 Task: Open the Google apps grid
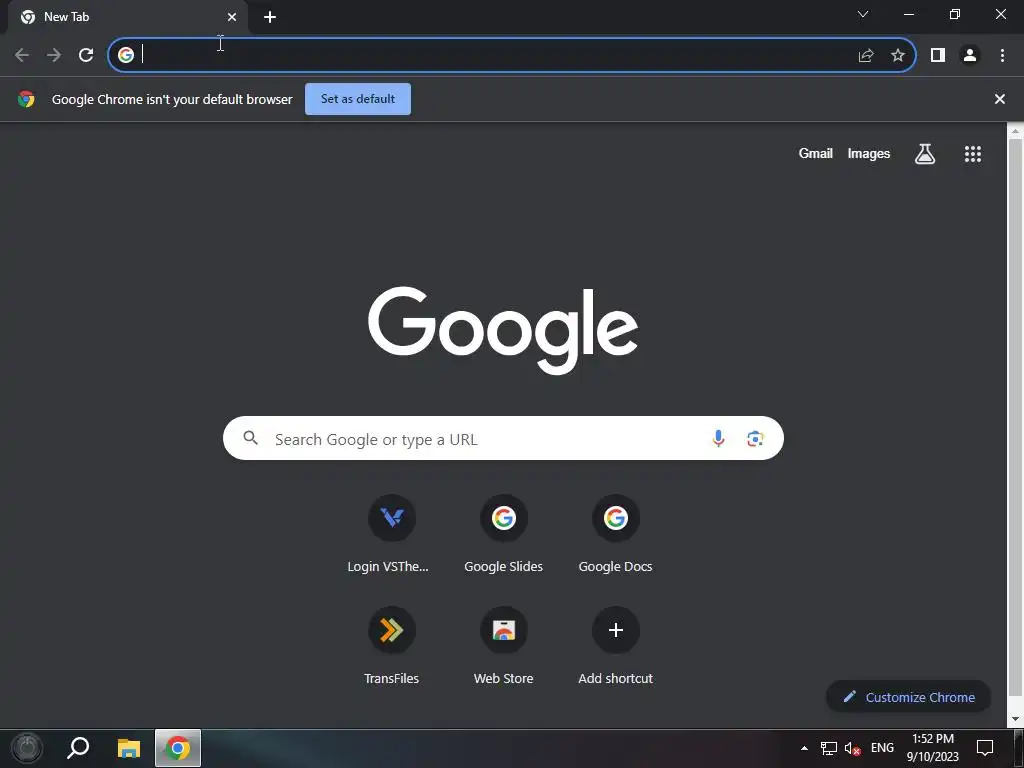pos(972,153)
